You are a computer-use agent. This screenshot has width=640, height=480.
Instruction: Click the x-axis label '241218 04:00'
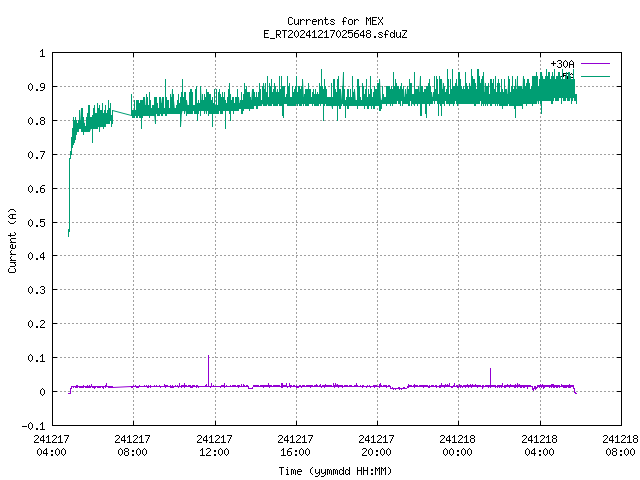coord(539,445)
